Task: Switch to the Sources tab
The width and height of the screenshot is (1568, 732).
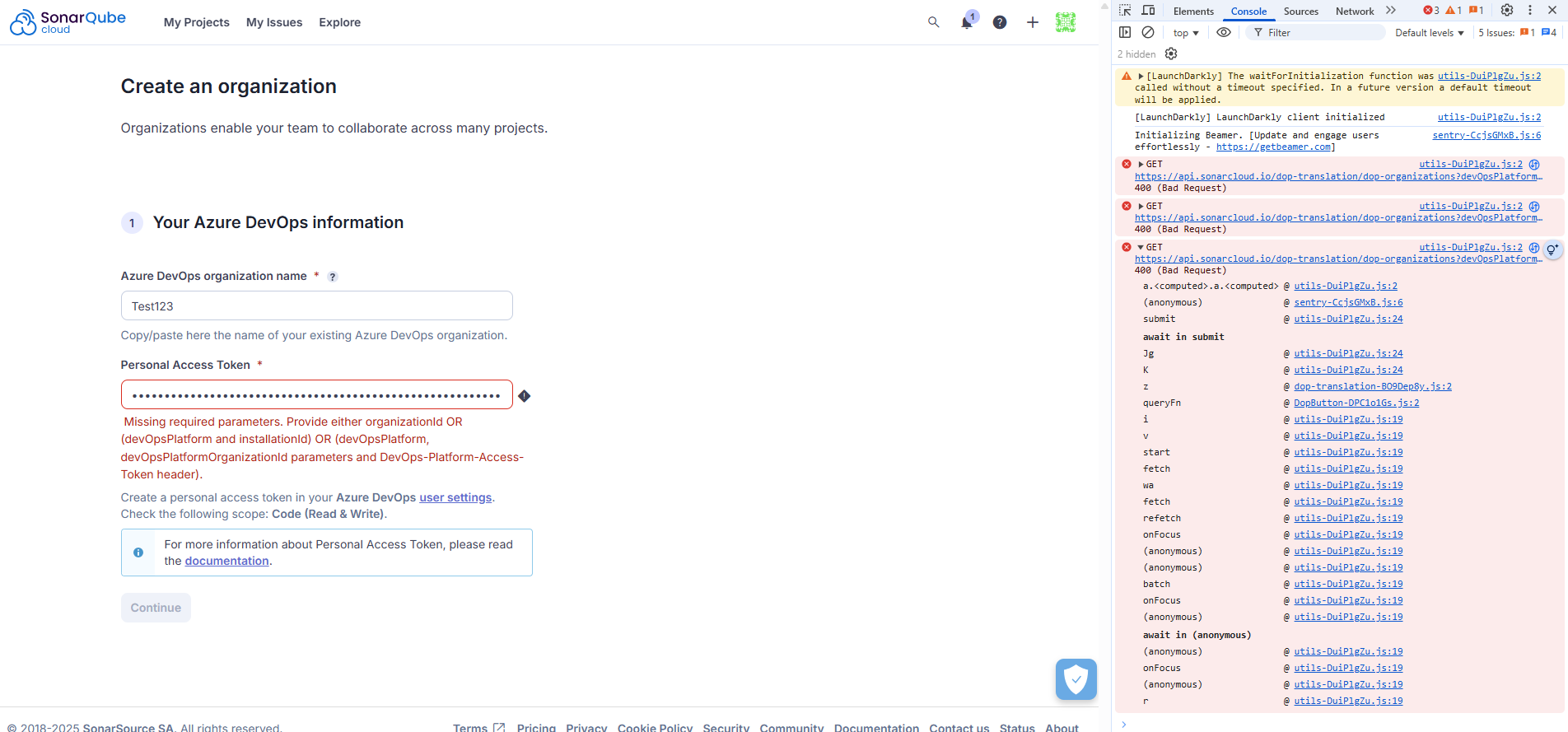Action: 1301,12
